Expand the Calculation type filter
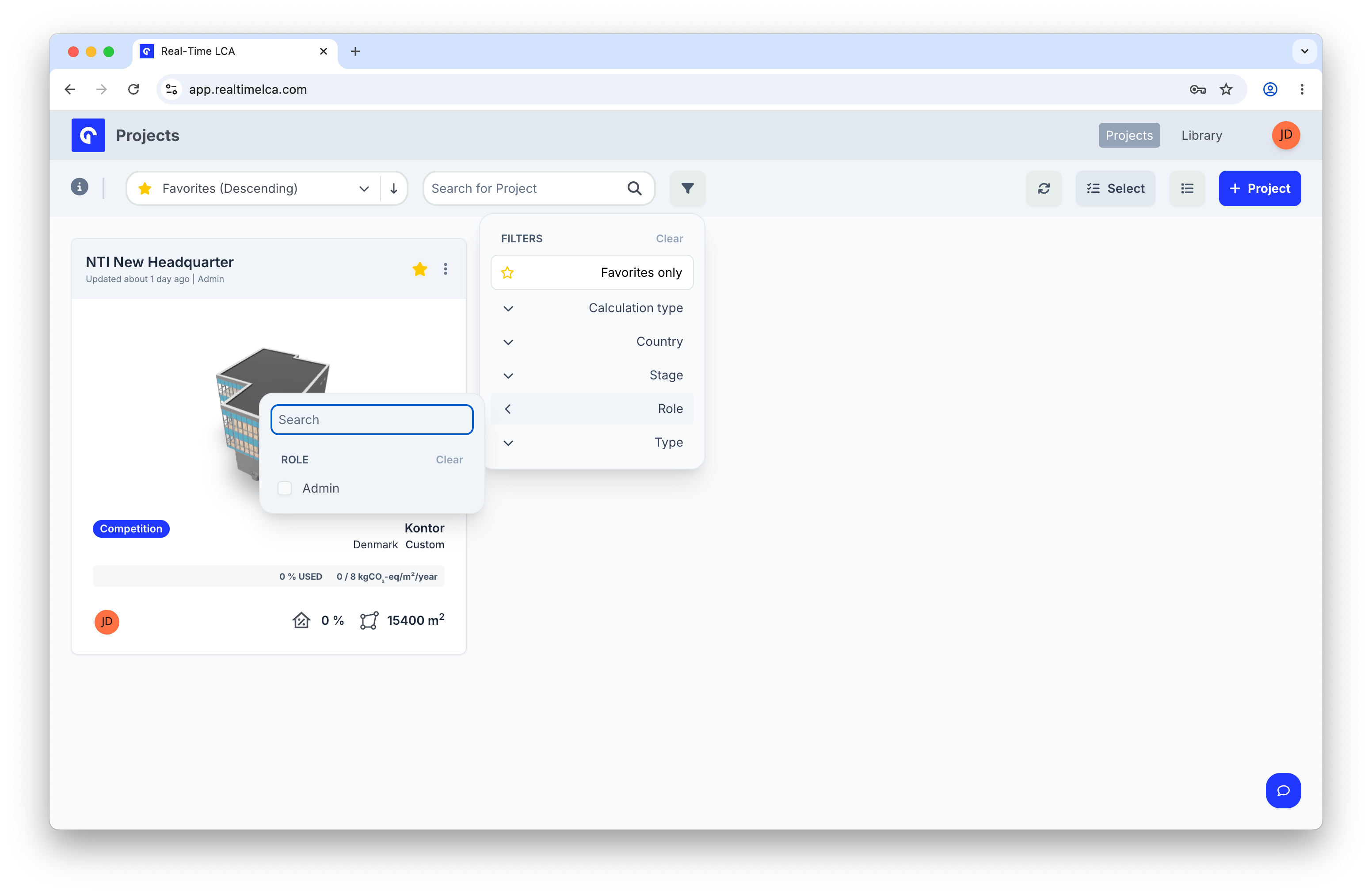Screen dimensions: 1372x895 pyautogui.click(x=591, y=308)
